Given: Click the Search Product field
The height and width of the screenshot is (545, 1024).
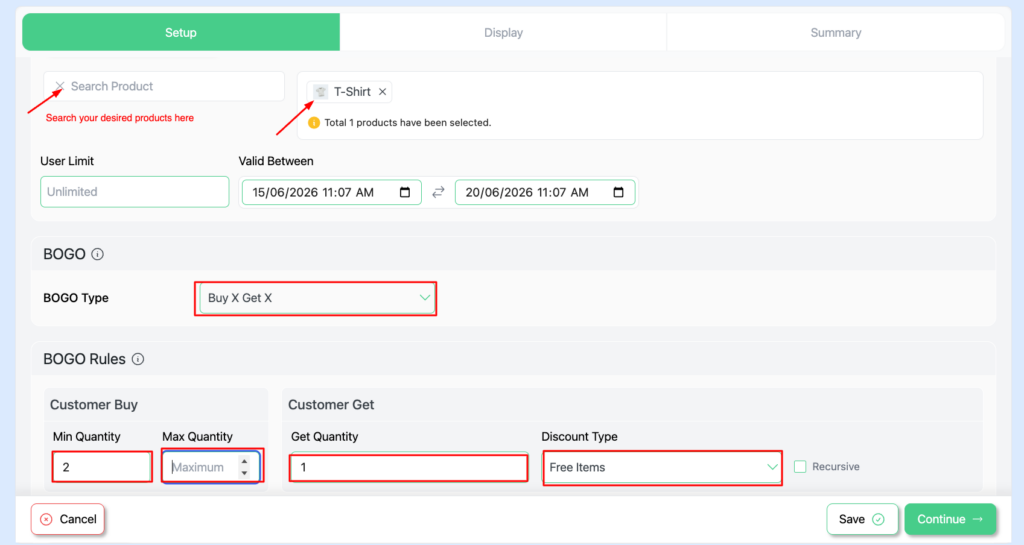Looking at the screenshot, I should (164, 86).
